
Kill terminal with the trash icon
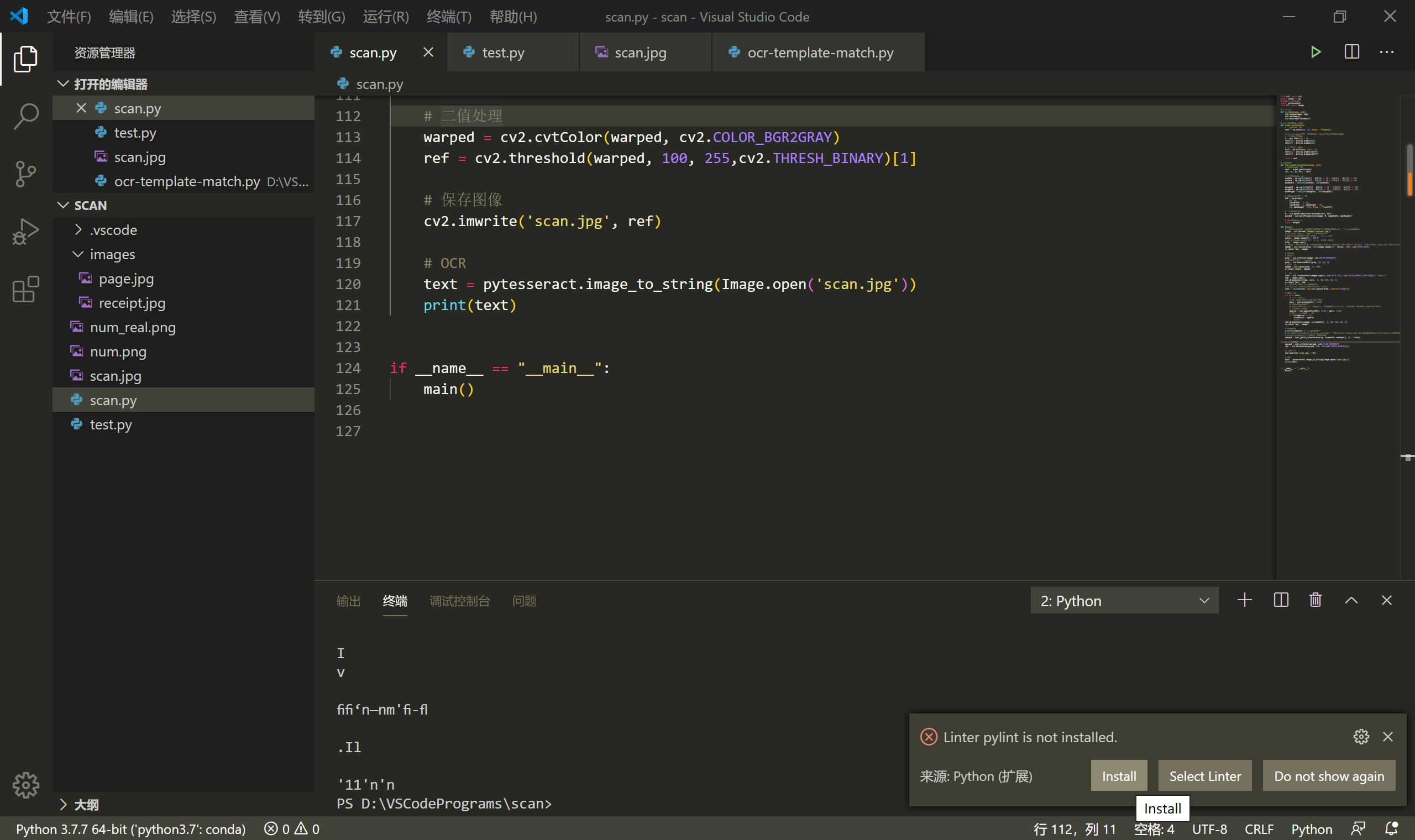[x=1316, y=600]
